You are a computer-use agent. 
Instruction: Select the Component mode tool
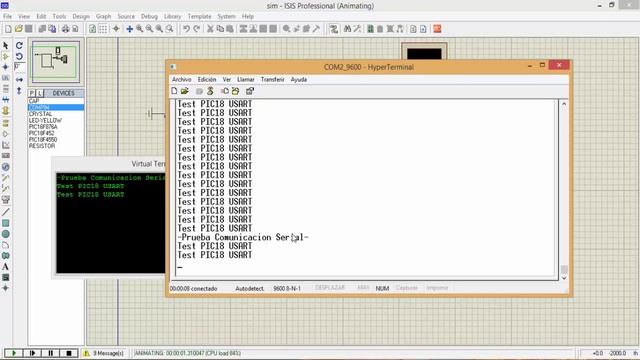pyautogui.click(x=6, y=56)
